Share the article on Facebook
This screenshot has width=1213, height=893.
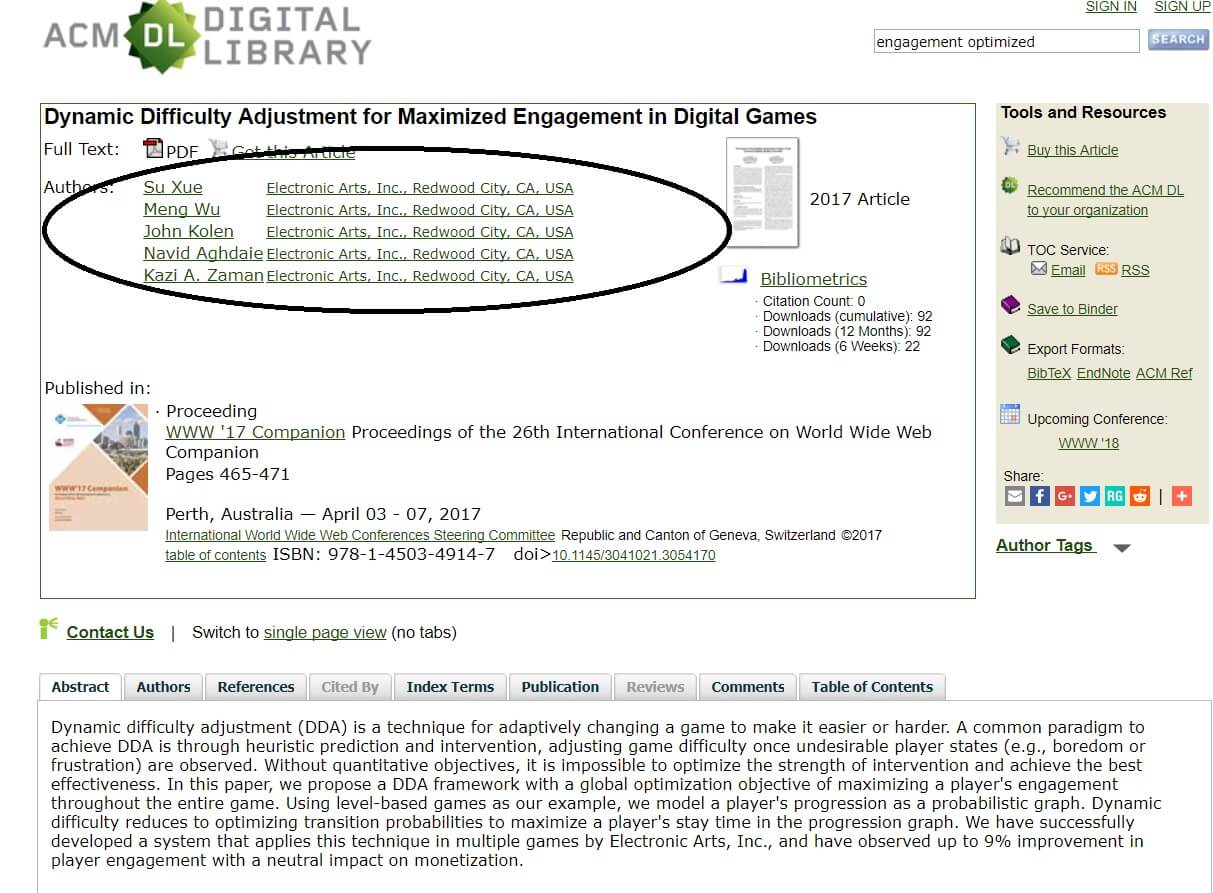(1040, 496)
